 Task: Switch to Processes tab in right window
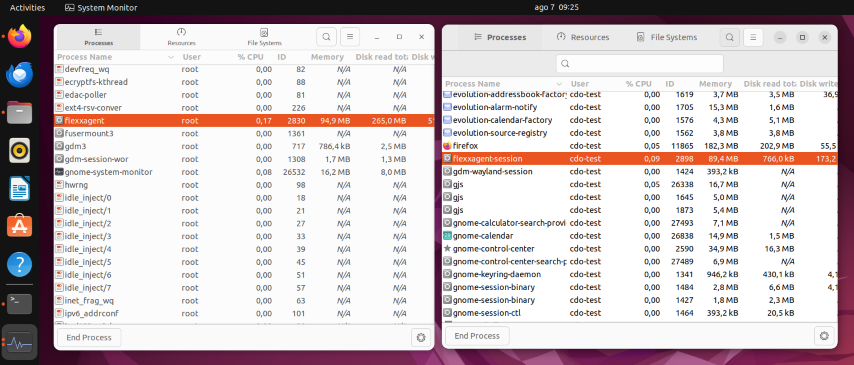point(500,38)
